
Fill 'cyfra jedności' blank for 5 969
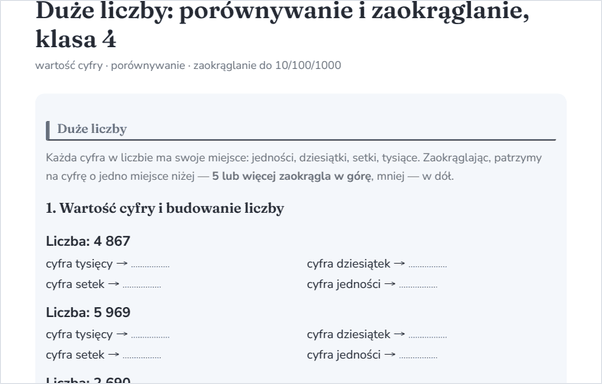coord(418,355)
